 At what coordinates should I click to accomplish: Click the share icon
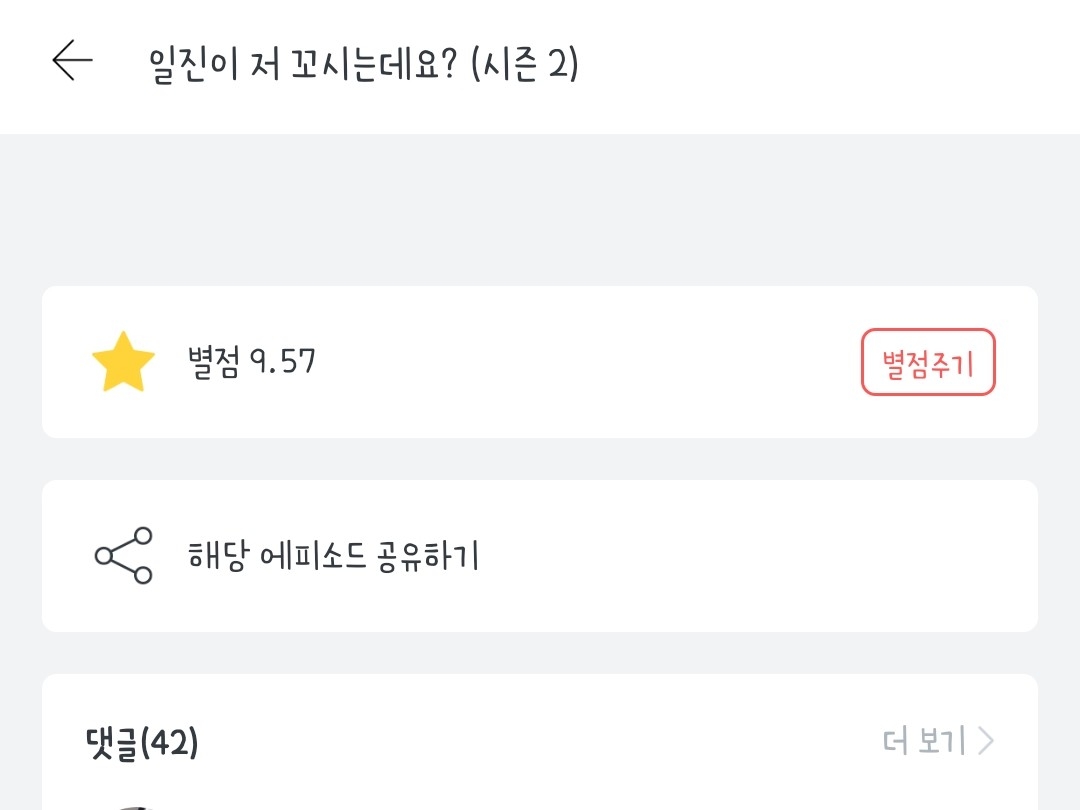click(x=123, y=556)
